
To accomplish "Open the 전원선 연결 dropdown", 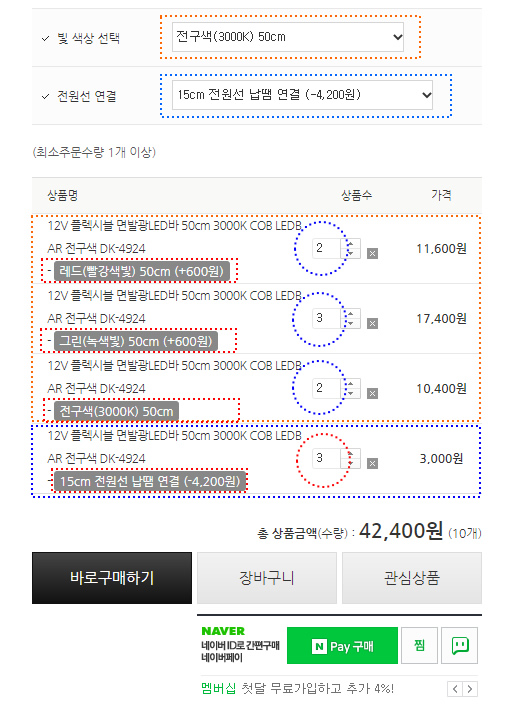I will pyautogui.click(x=302, y=95).
